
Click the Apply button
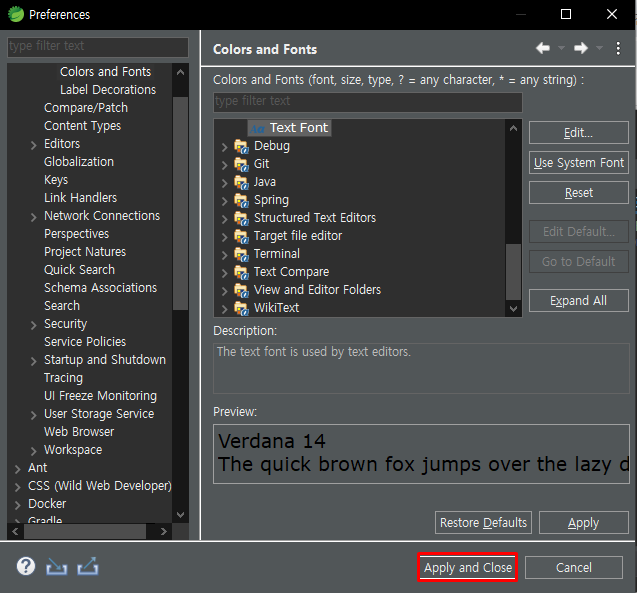point(583,522)
